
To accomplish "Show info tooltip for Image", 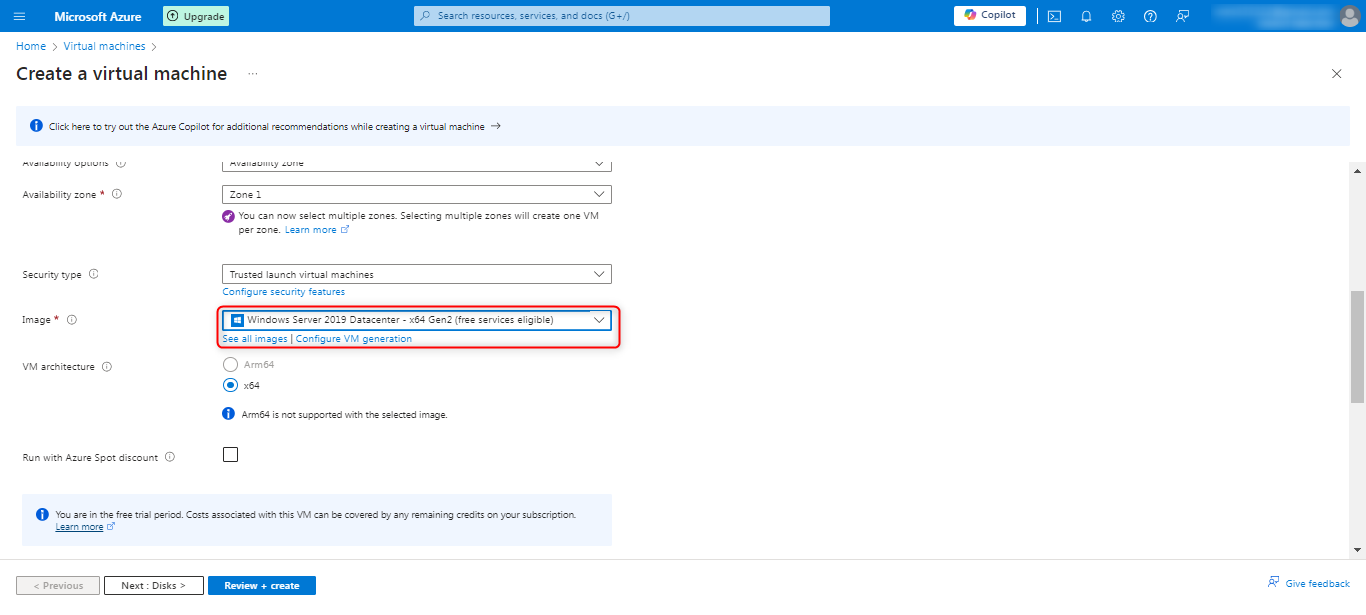I will [72, 320].
